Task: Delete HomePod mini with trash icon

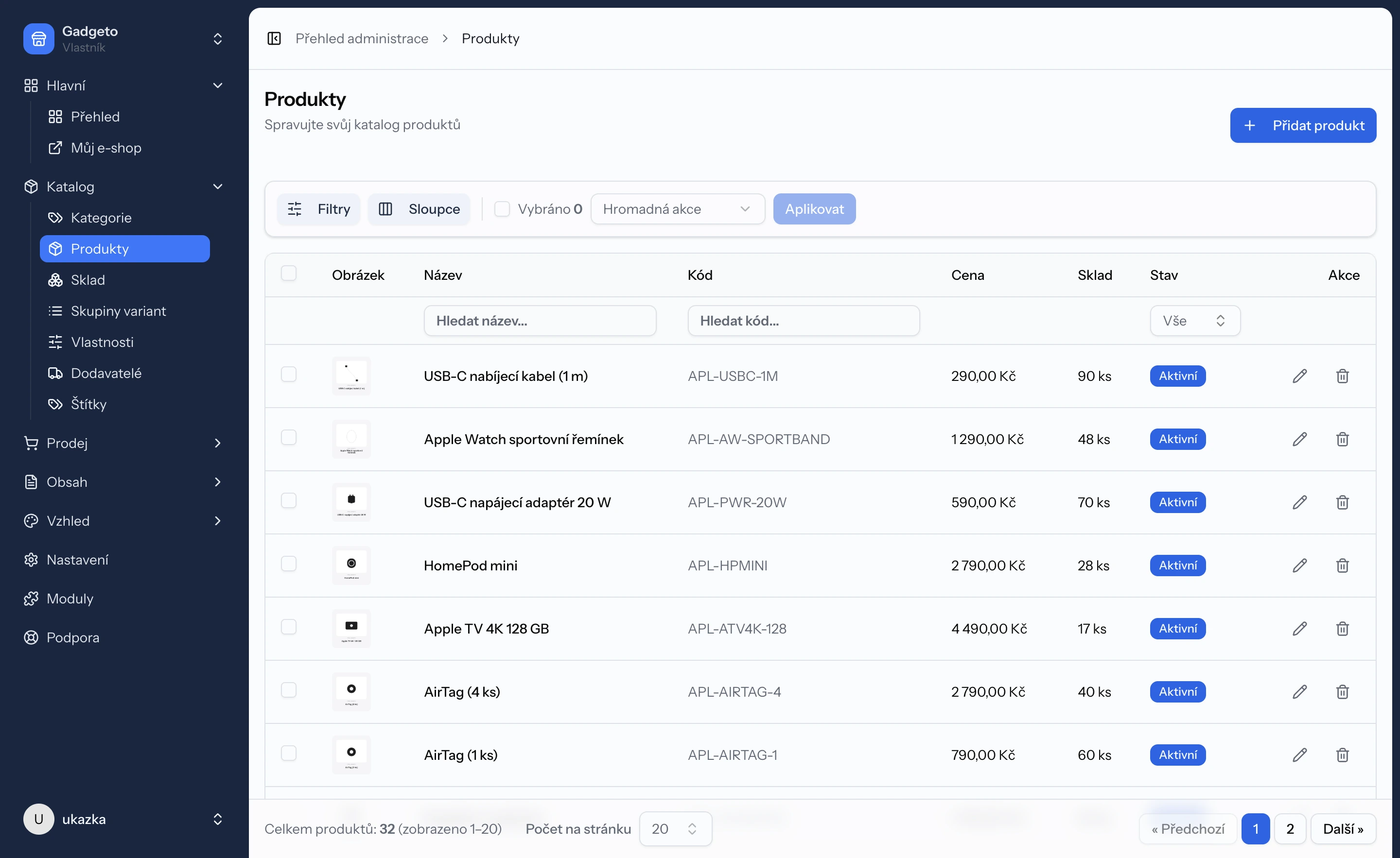Action: [1342, 565]
